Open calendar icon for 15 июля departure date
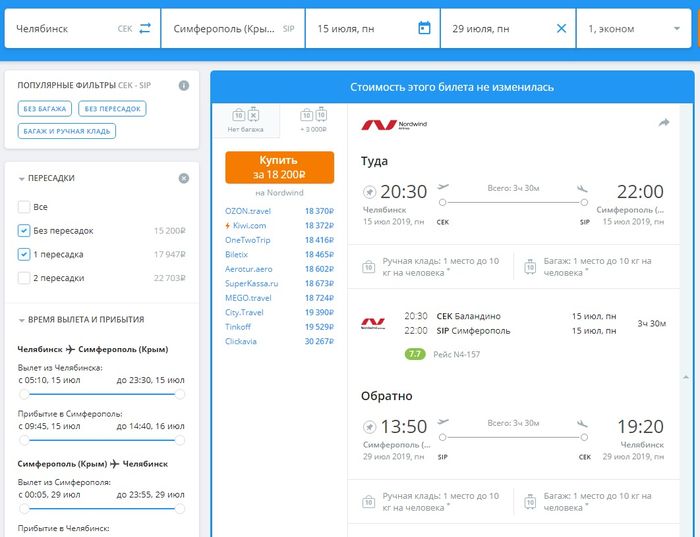The height and width of the screenshot is (537, 700). pos(424,28)
